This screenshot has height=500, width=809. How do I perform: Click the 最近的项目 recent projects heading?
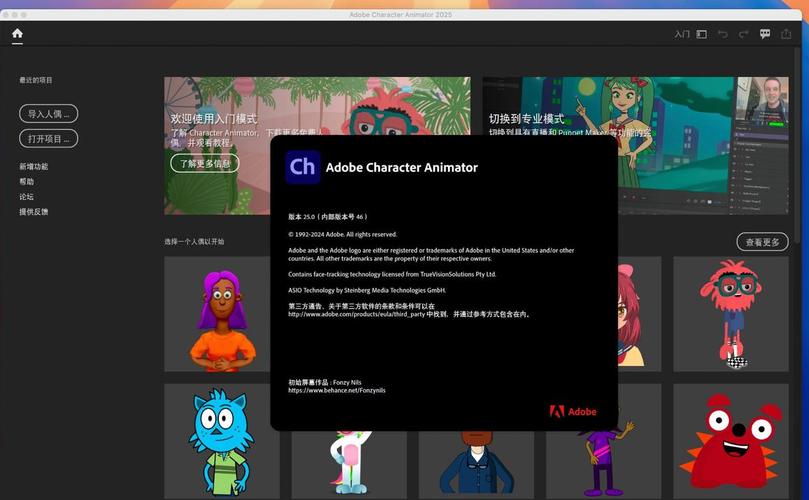click(x=36, y=80)
